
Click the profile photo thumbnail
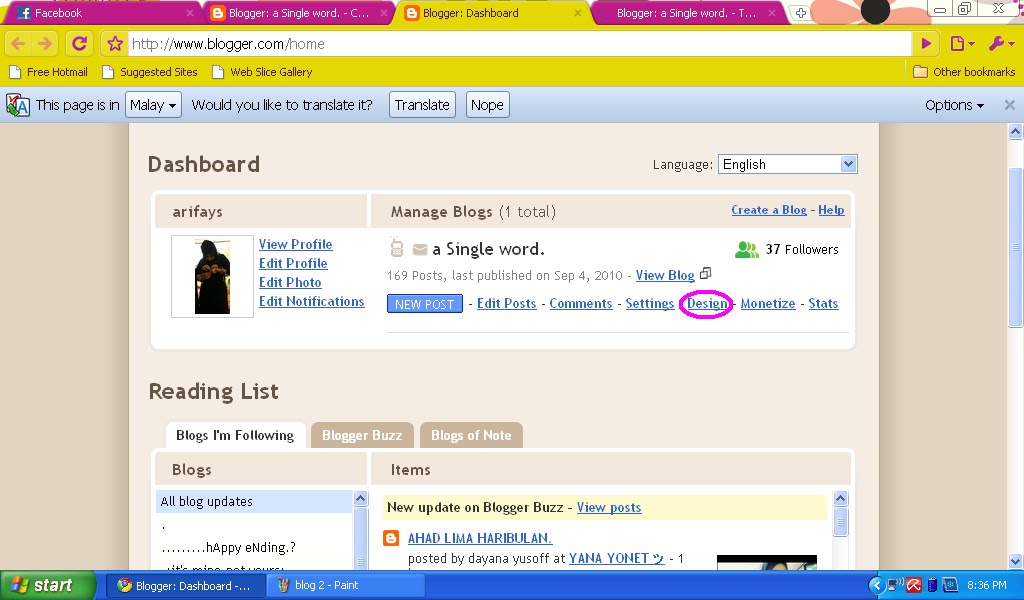pyautogui.click(x=212, y=276)
